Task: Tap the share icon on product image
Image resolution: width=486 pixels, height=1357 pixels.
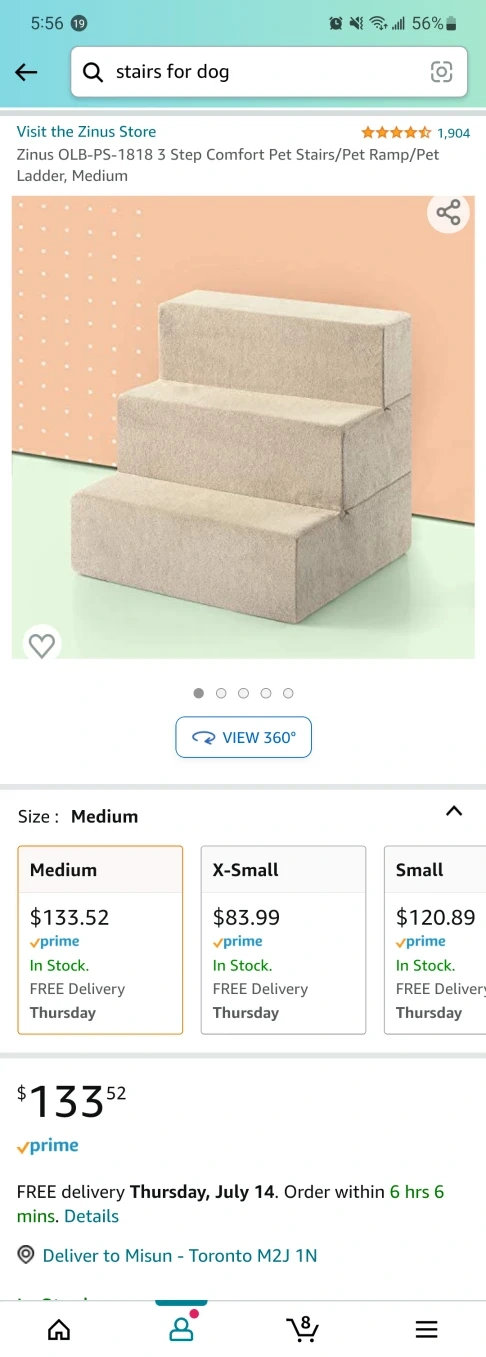Action: [449, 212]
